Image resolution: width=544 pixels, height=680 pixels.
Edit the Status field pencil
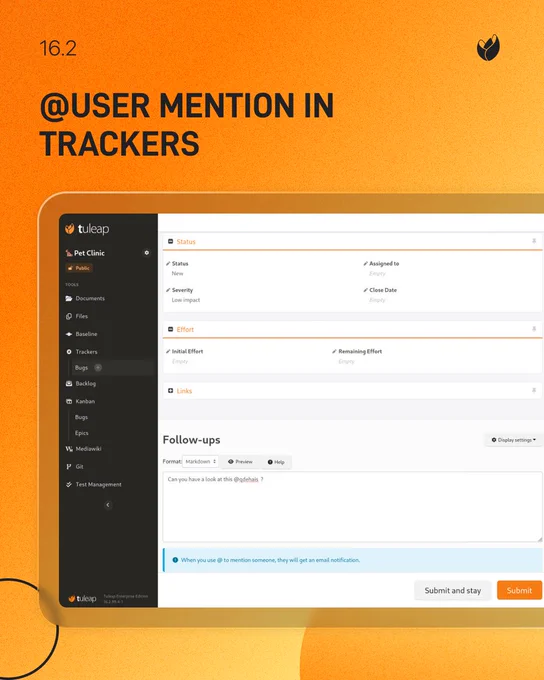(168, 264)
